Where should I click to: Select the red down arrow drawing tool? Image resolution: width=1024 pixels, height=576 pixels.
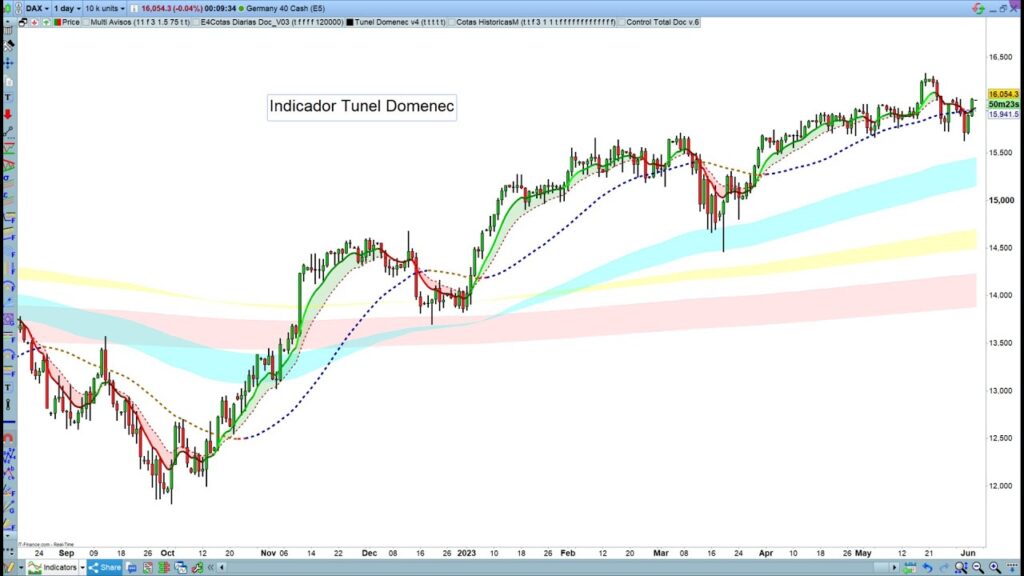9,114
